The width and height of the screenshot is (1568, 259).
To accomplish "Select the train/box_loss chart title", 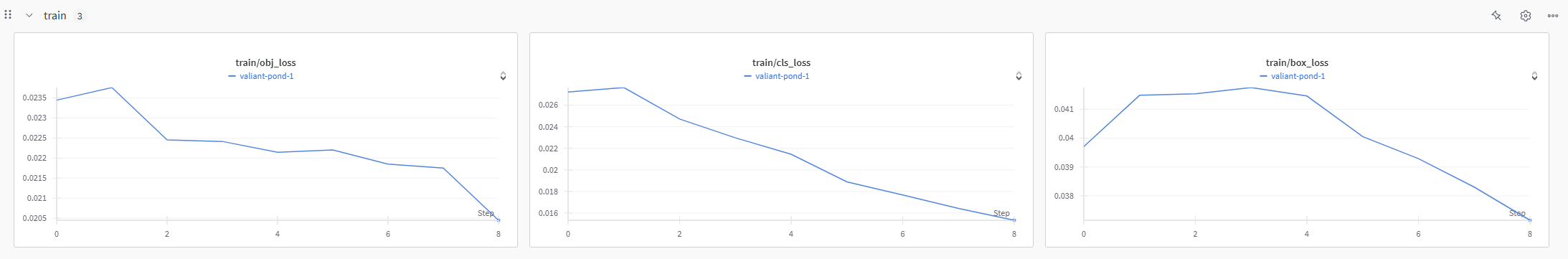I will (1297, 63).
